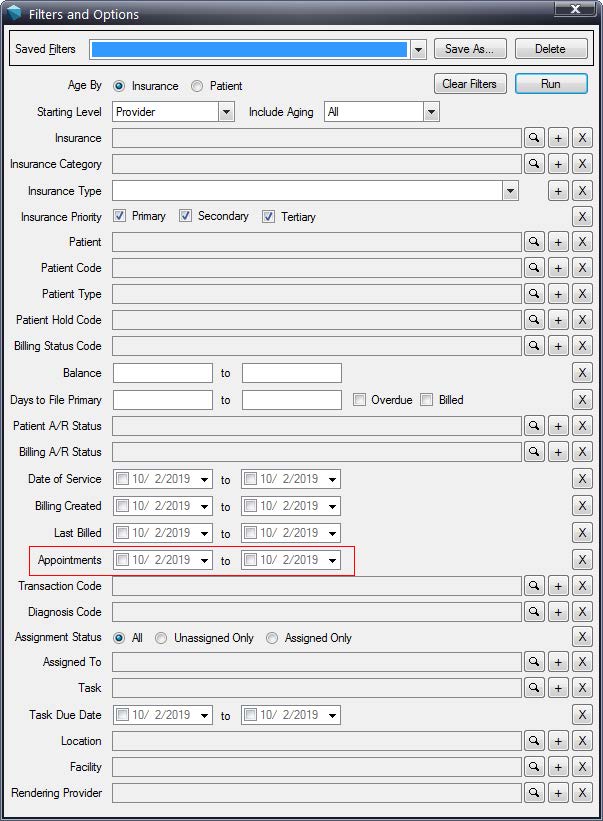The height and width of the screenshot is (821, 603).
Task: Add a Facility using plus button
Action: coord(558,767)
